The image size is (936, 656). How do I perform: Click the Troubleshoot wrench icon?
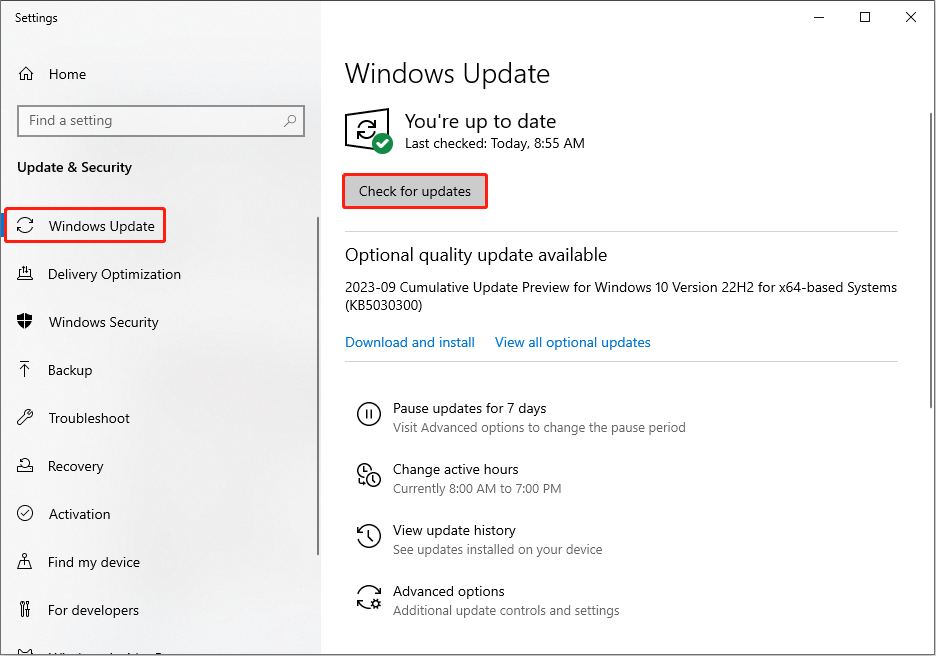25,417
